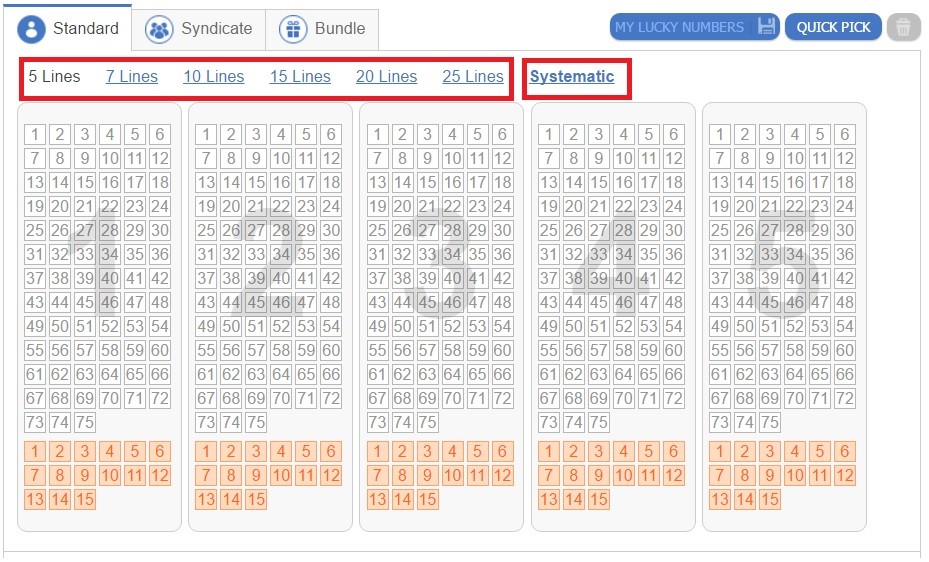Choose the 10 Lines link

tap(213, 76)
